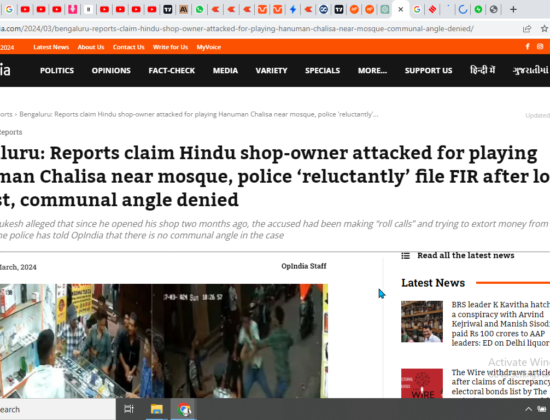The height and width of the screenshot is (420, 550).
Task: Switch to the Hindi edition link
Action: pyautogui.click(x=482, y=70)
